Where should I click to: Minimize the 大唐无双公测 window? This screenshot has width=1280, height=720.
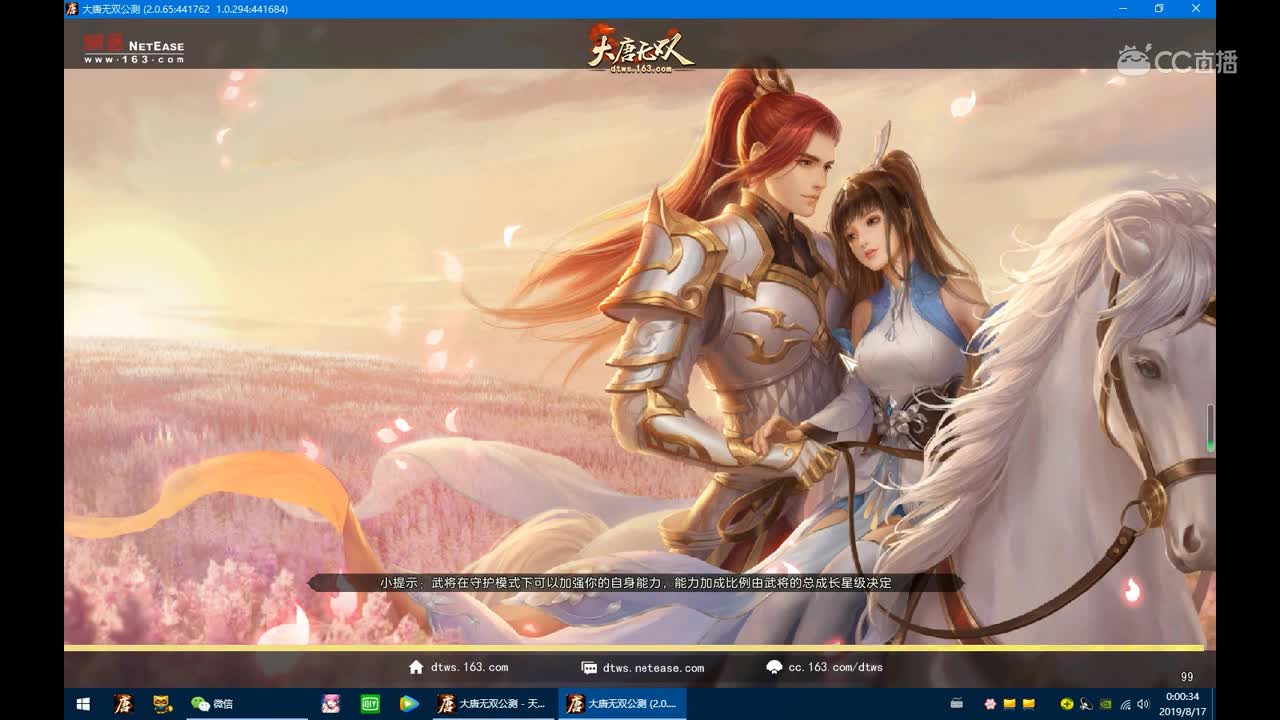[1123, 9]
